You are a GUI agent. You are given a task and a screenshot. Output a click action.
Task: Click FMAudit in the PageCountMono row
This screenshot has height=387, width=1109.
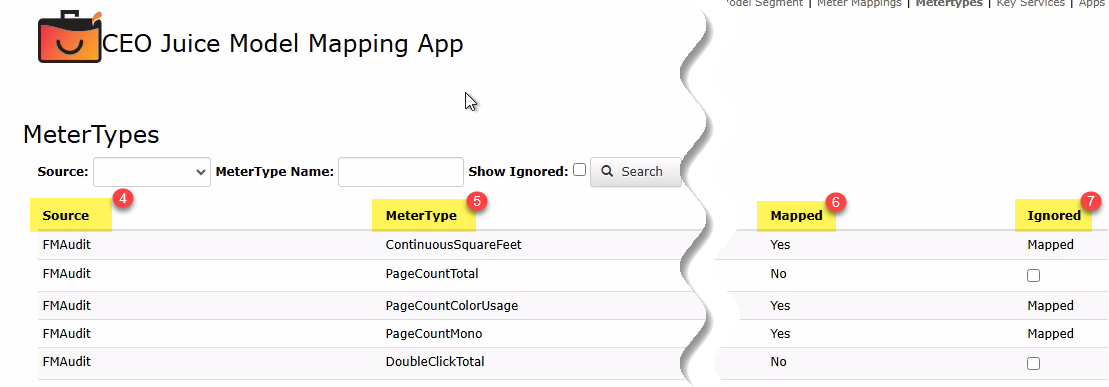click(x=66, y=333)
